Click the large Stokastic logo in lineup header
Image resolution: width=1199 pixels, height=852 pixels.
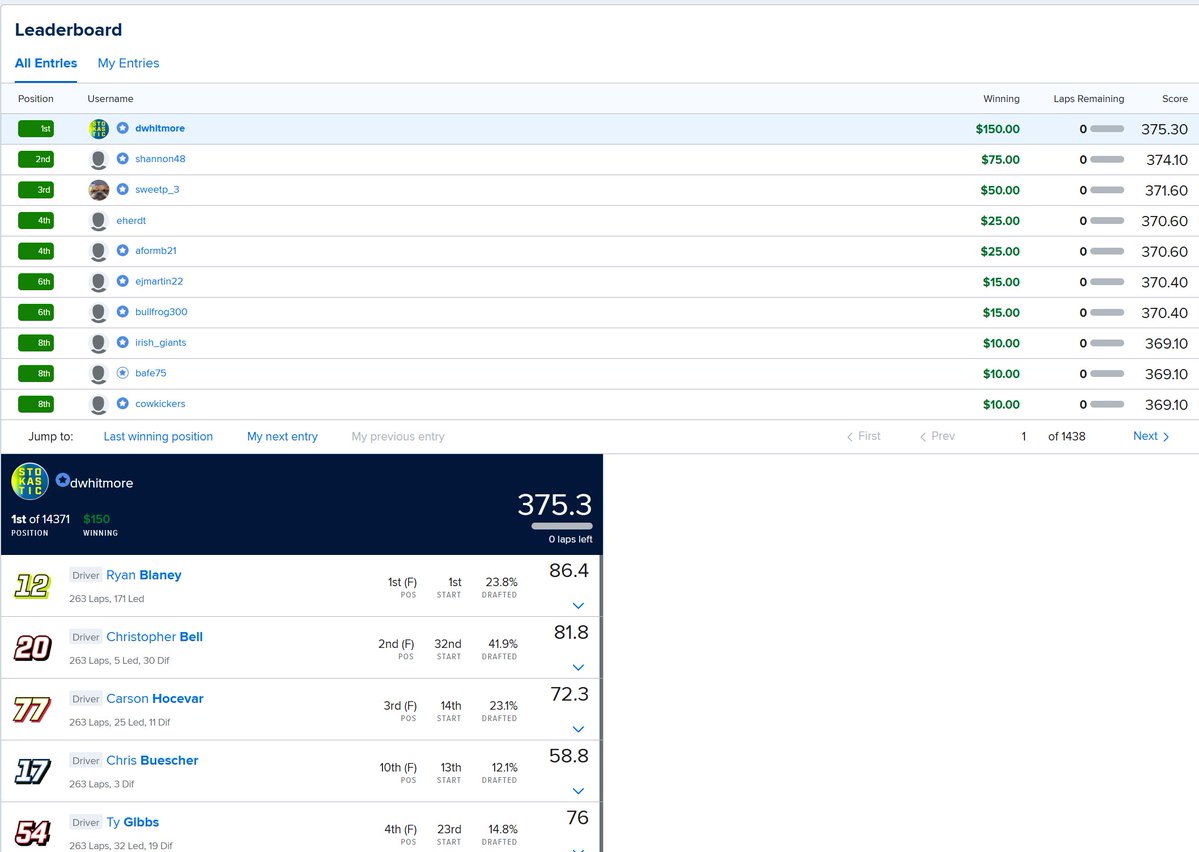30,481
